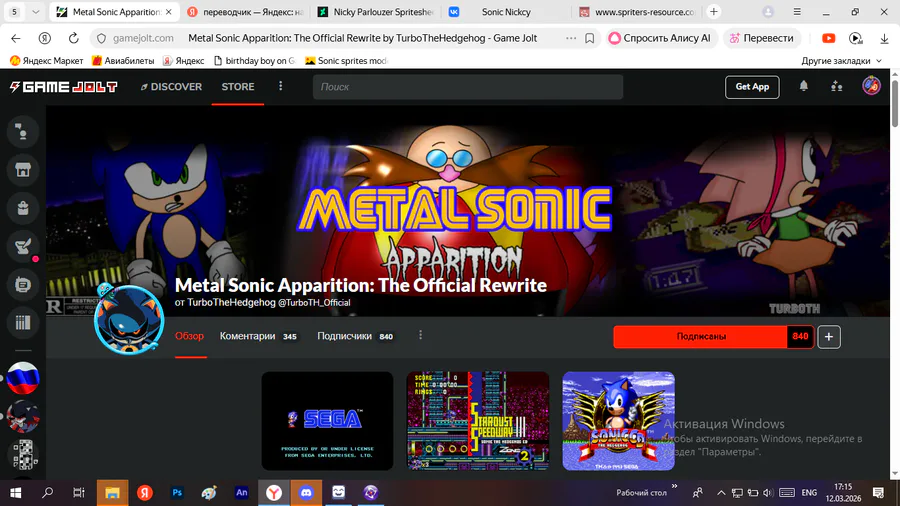Switch to переводчик Яндекс browser tab
The height and width of the screenshot is (506, 900).
coord(247,11)
